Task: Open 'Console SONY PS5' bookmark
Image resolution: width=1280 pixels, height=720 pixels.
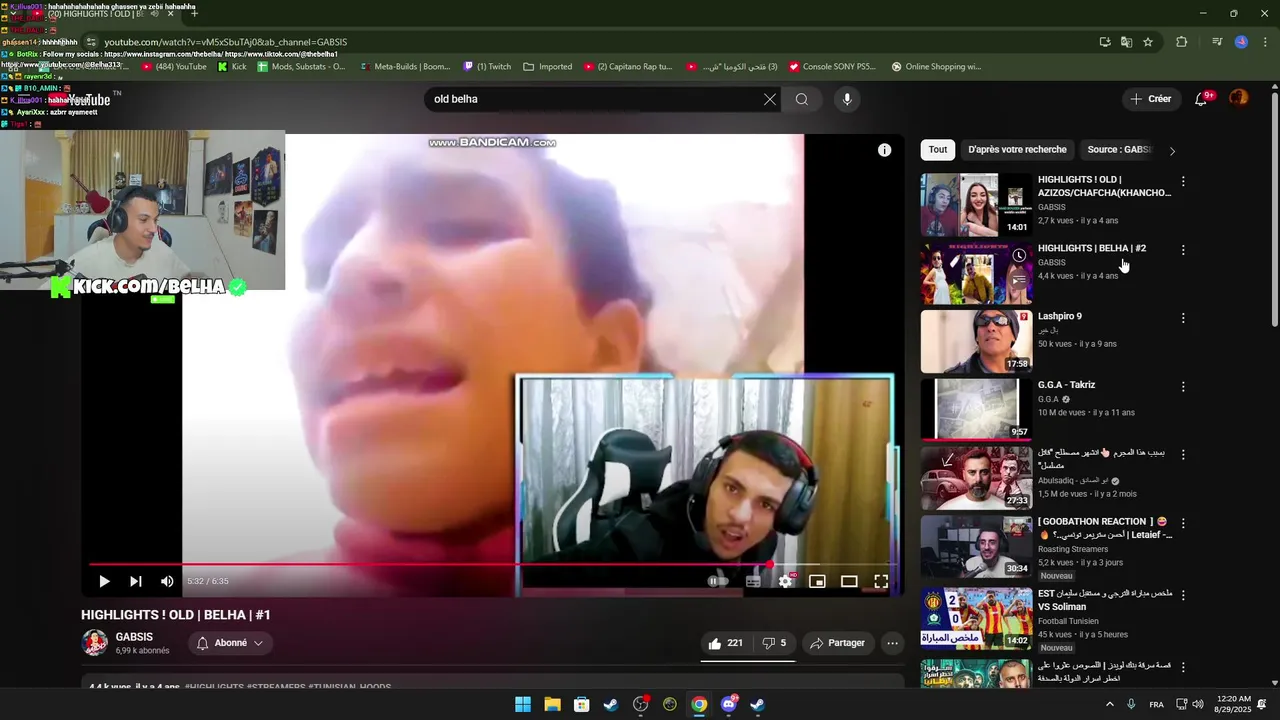Action: (x=832, y=67)
